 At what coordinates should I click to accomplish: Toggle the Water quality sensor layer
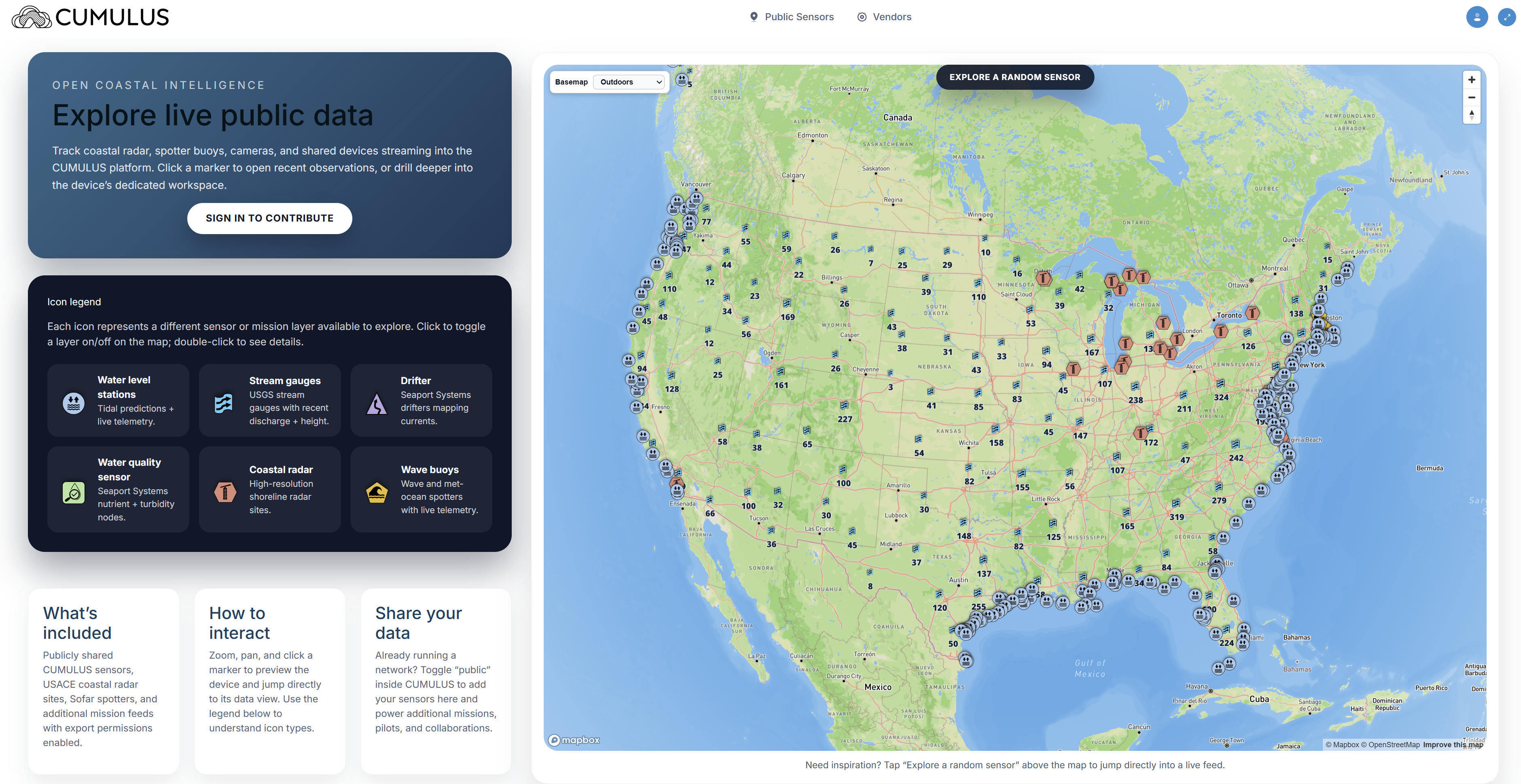(x=73, y=492)
